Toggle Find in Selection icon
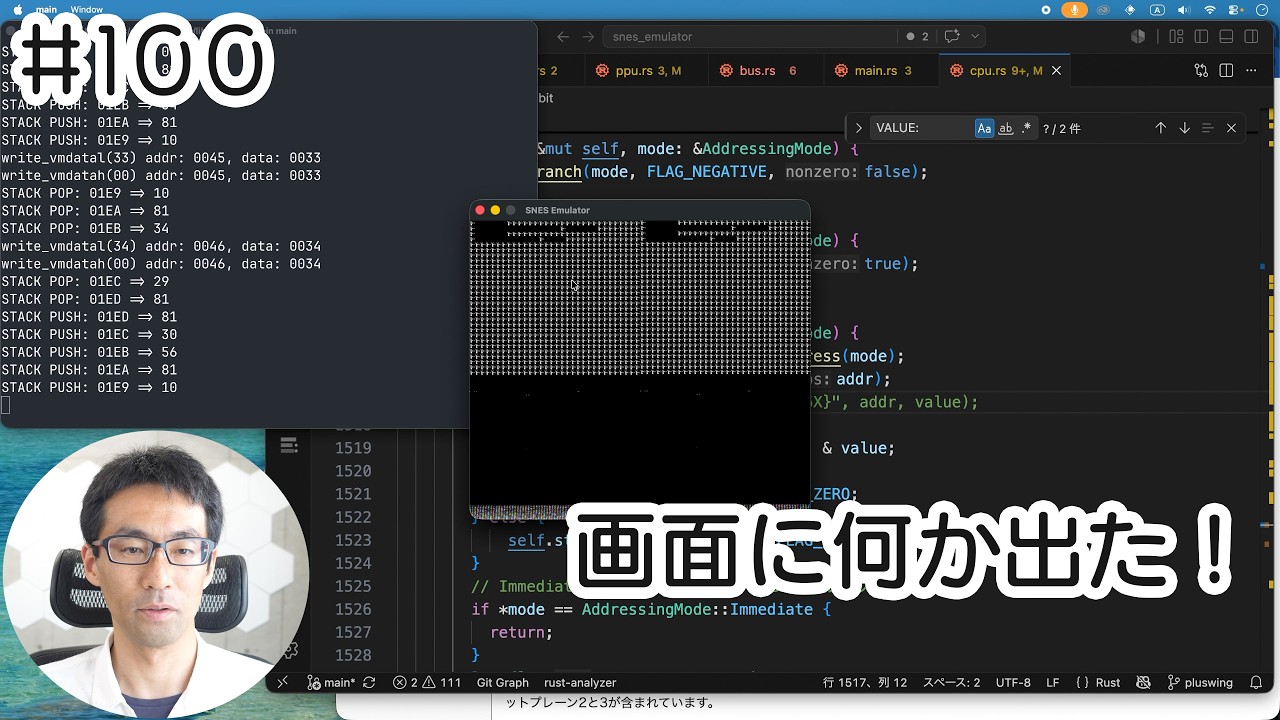 coord(1207,128)
